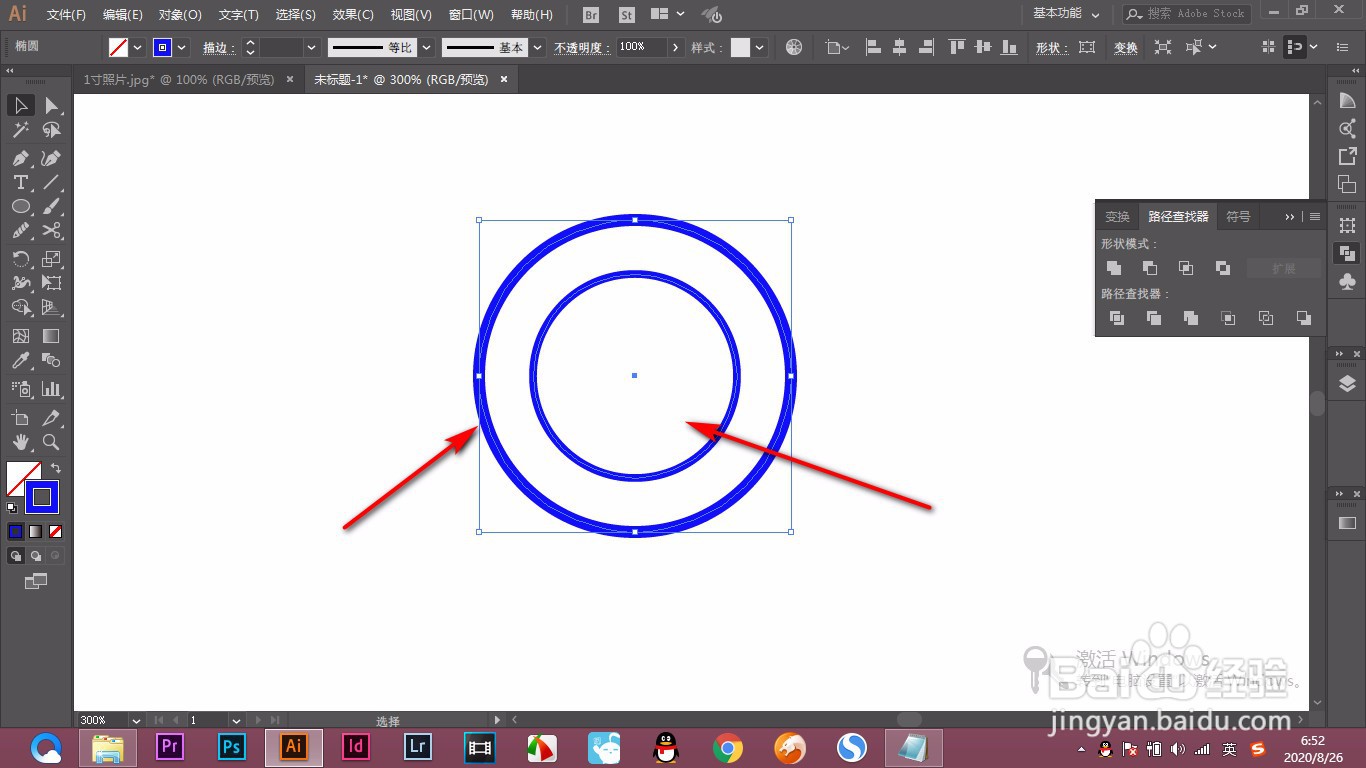The image size is (1366, 768).
Task: Select the Lasso tool
Action: click(52, 130)
